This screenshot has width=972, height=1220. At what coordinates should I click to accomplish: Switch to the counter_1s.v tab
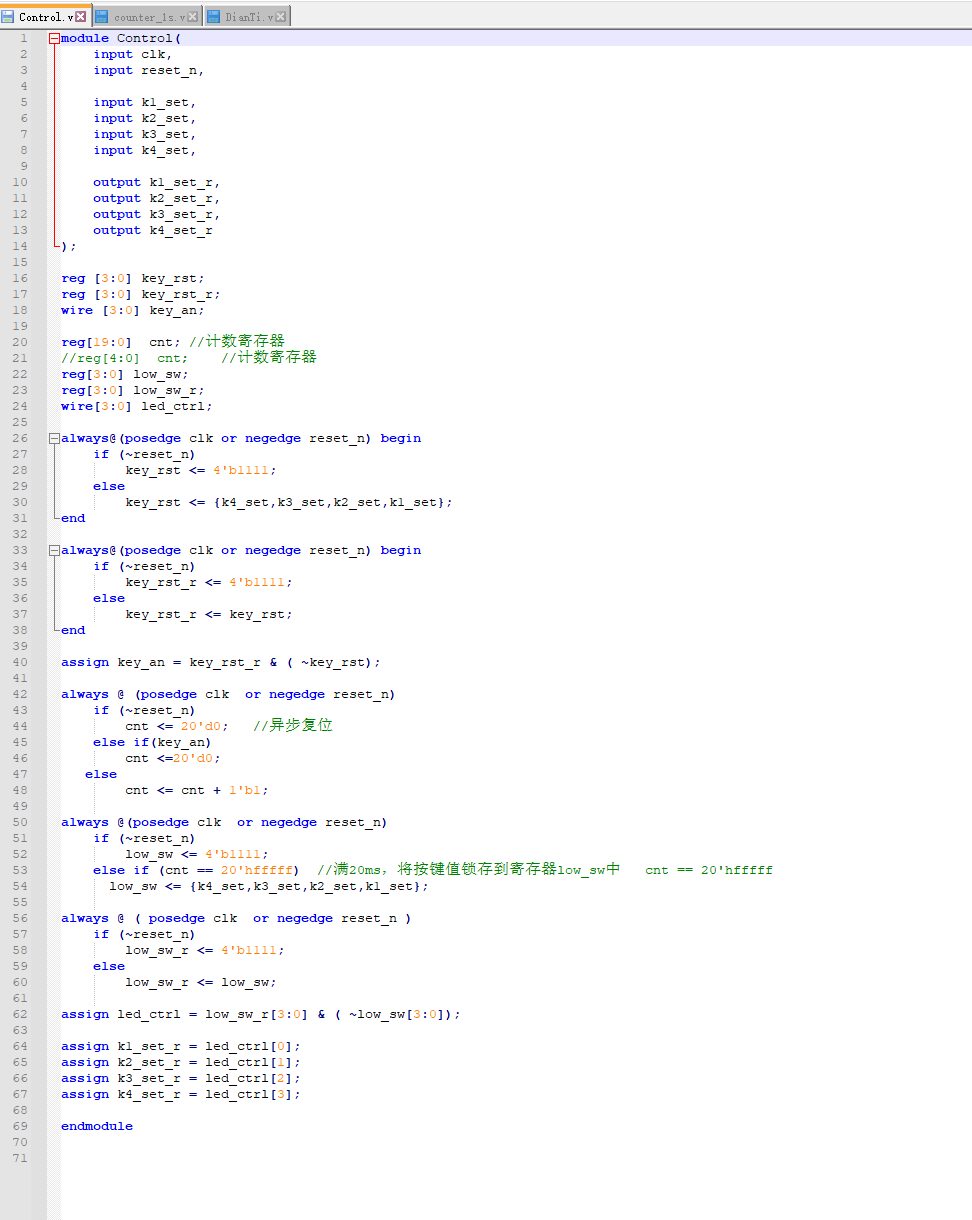click(x=148, y=17)
